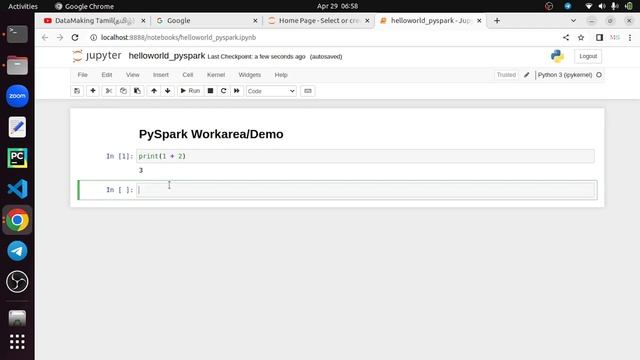Image resolution: width=640 pixels, height=360 pixels.
Task: Open the Help menu
Action: tap(281, 75)
